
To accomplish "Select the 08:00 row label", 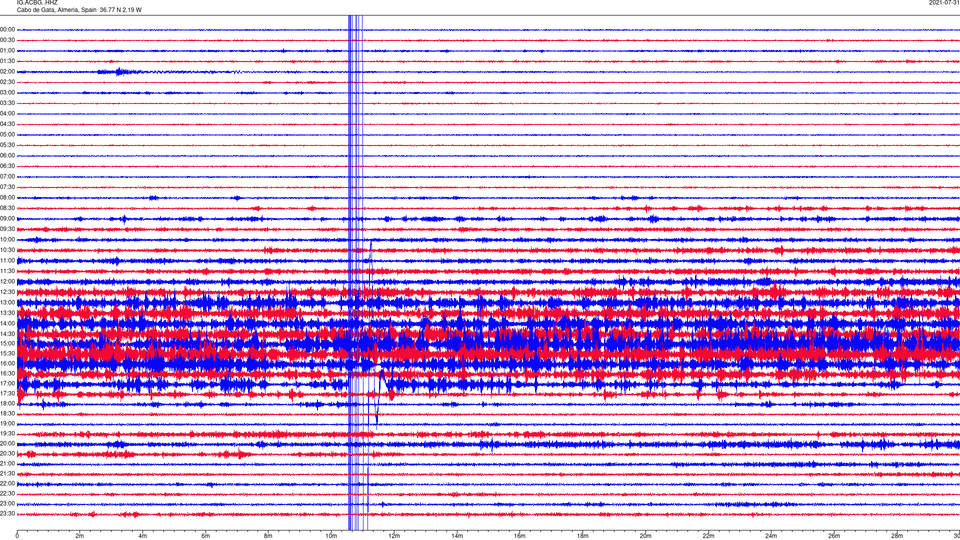I will [x=7, y=198].
